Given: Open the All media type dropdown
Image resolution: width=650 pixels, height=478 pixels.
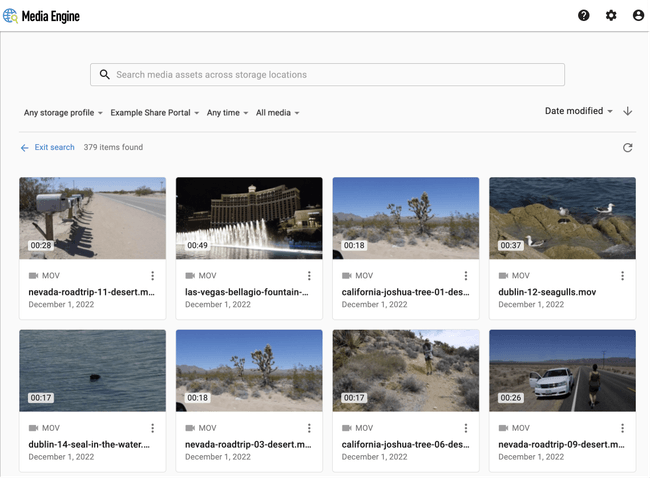Looking at the screenshot, I should [x=277, y=113].
